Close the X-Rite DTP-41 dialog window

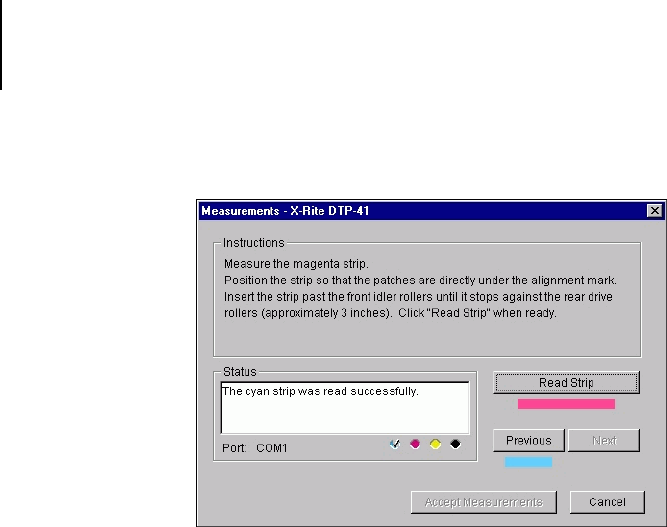(654, 211)
